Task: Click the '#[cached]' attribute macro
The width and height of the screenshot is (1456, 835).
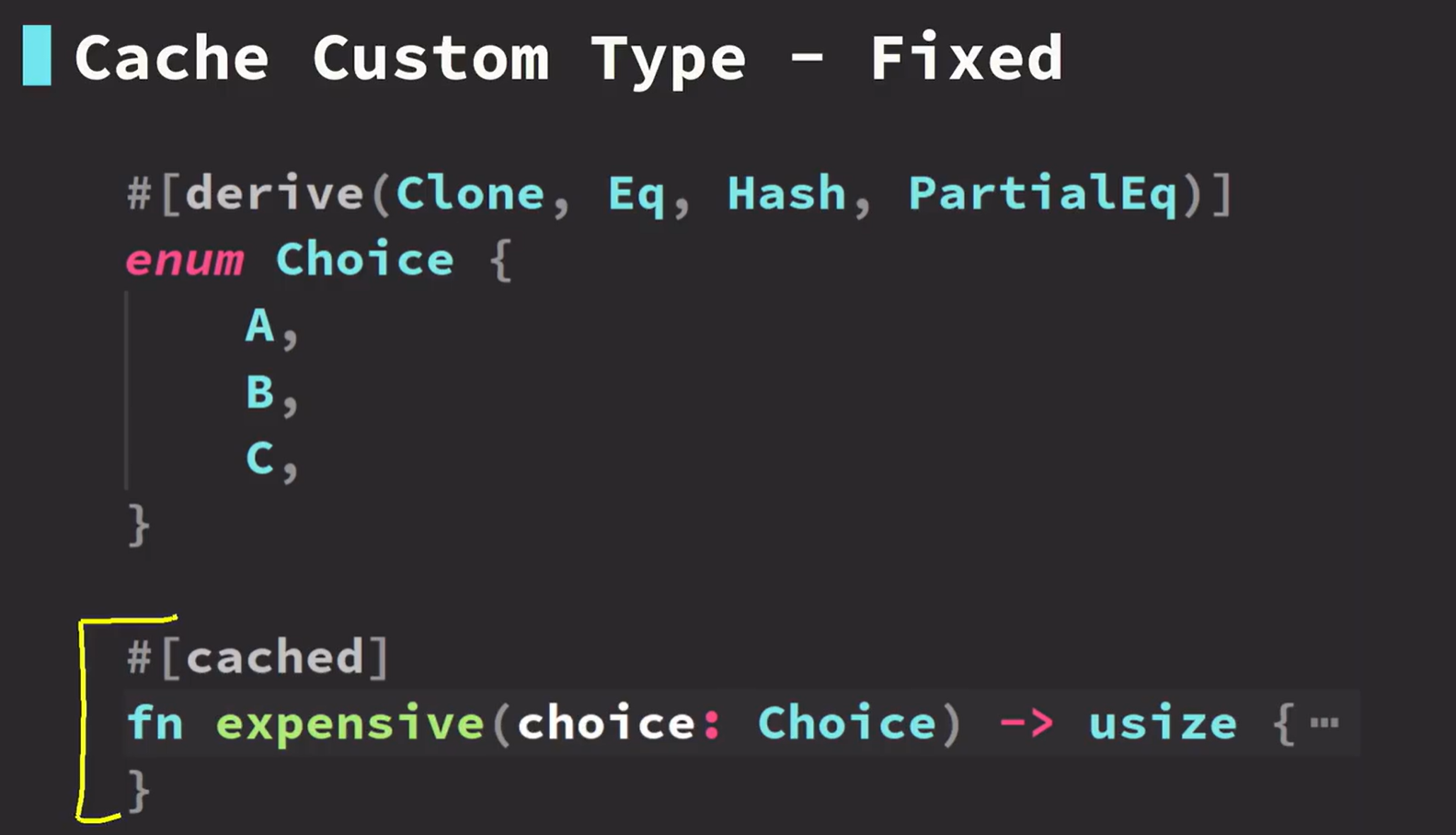Action: point(258,658)
